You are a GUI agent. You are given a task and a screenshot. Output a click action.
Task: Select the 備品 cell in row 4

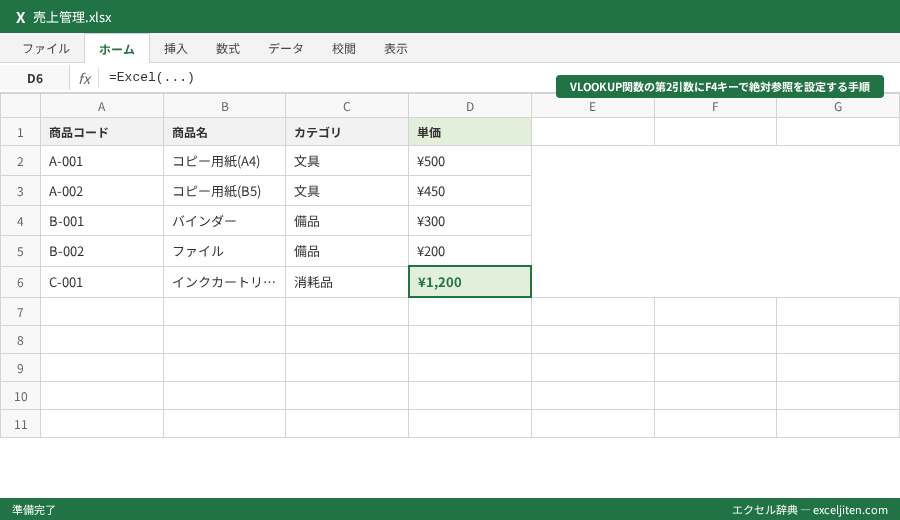pos(347,221)
